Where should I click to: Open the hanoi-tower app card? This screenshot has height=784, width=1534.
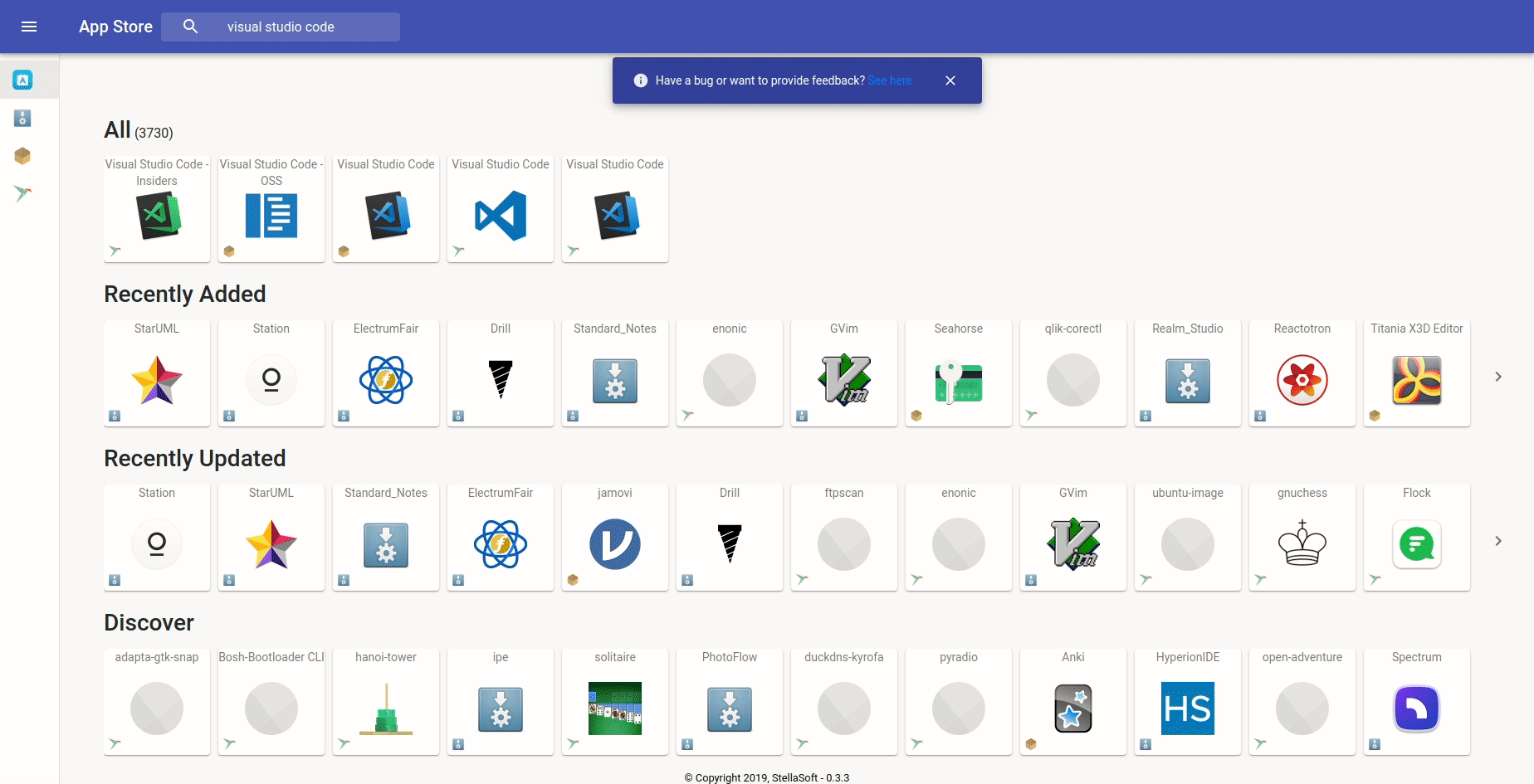[386, 702]
